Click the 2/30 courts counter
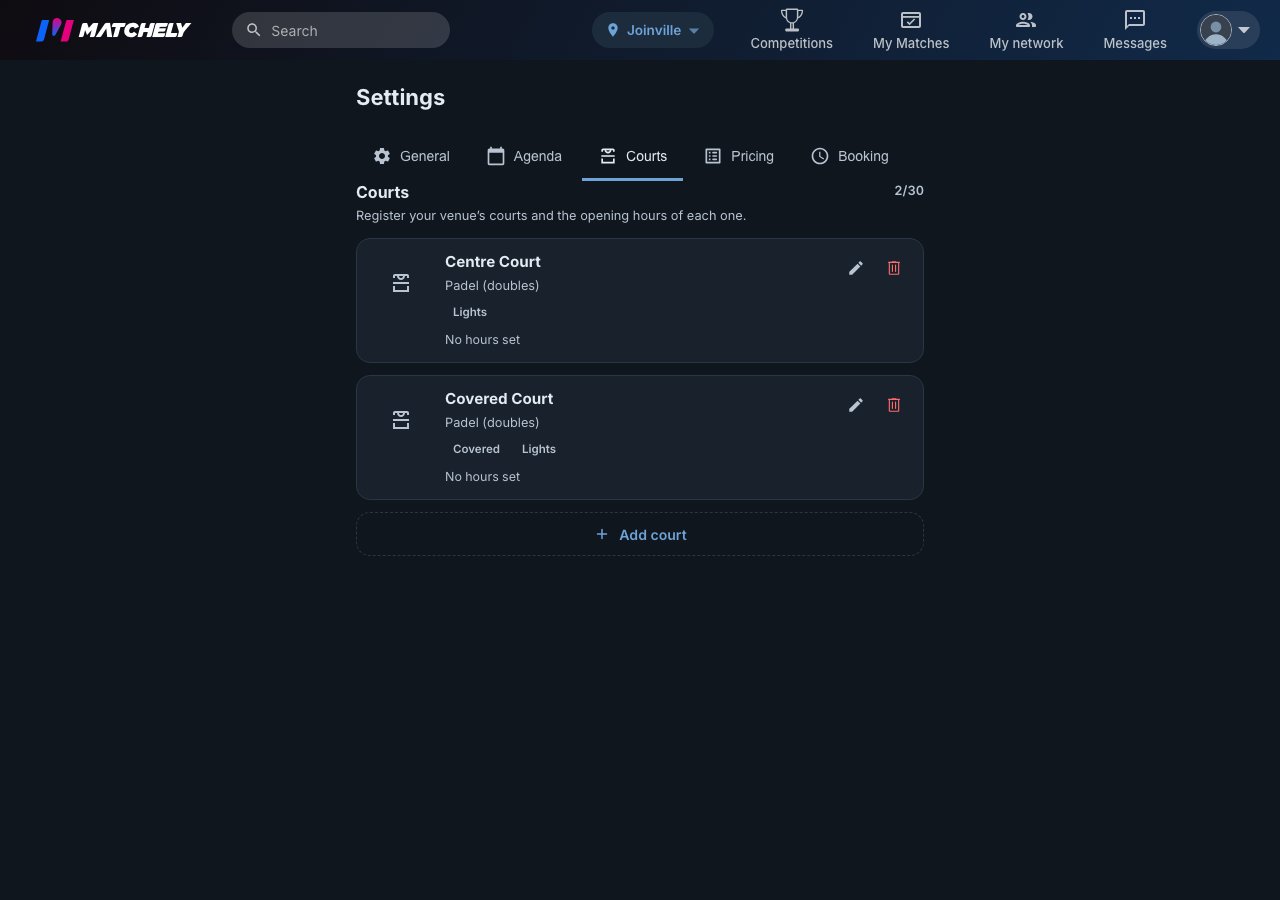This screenshot has width=1280, height=900. click(909, 191)
